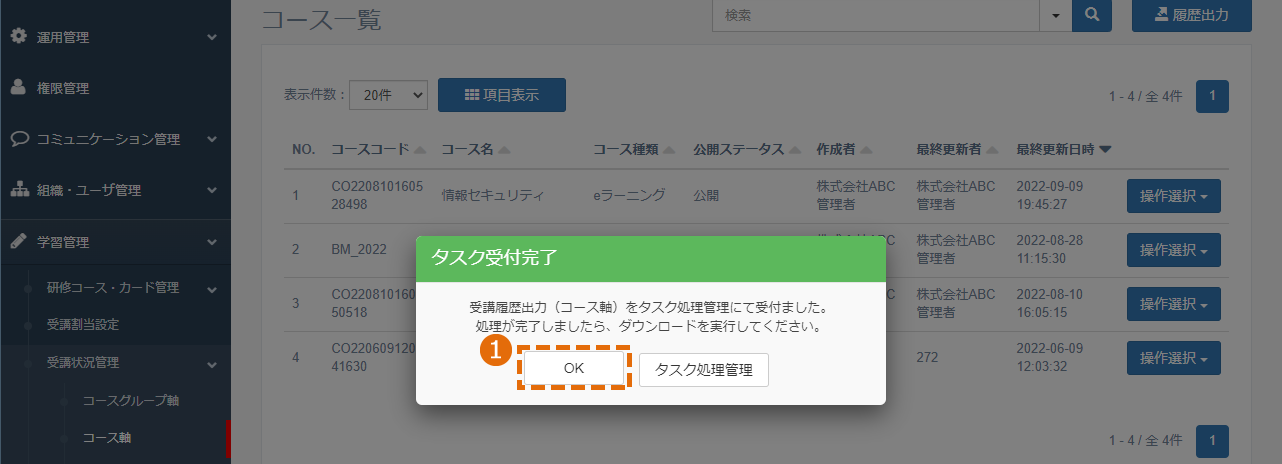Open the search options dropdown arrow
Image resolution: width=1282 pixels, height=464 pixels.
[1056, 15]
